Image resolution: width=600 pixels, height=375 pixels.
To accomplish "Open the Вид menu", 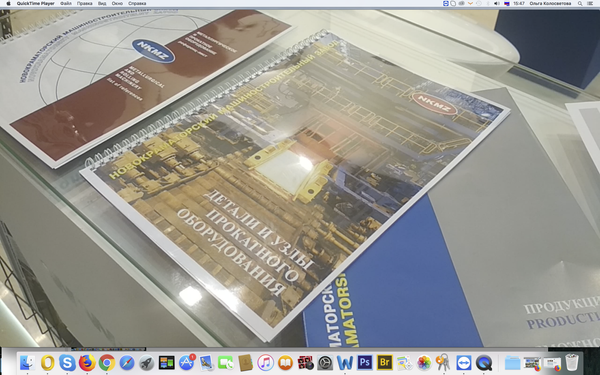I will [102, 3].
